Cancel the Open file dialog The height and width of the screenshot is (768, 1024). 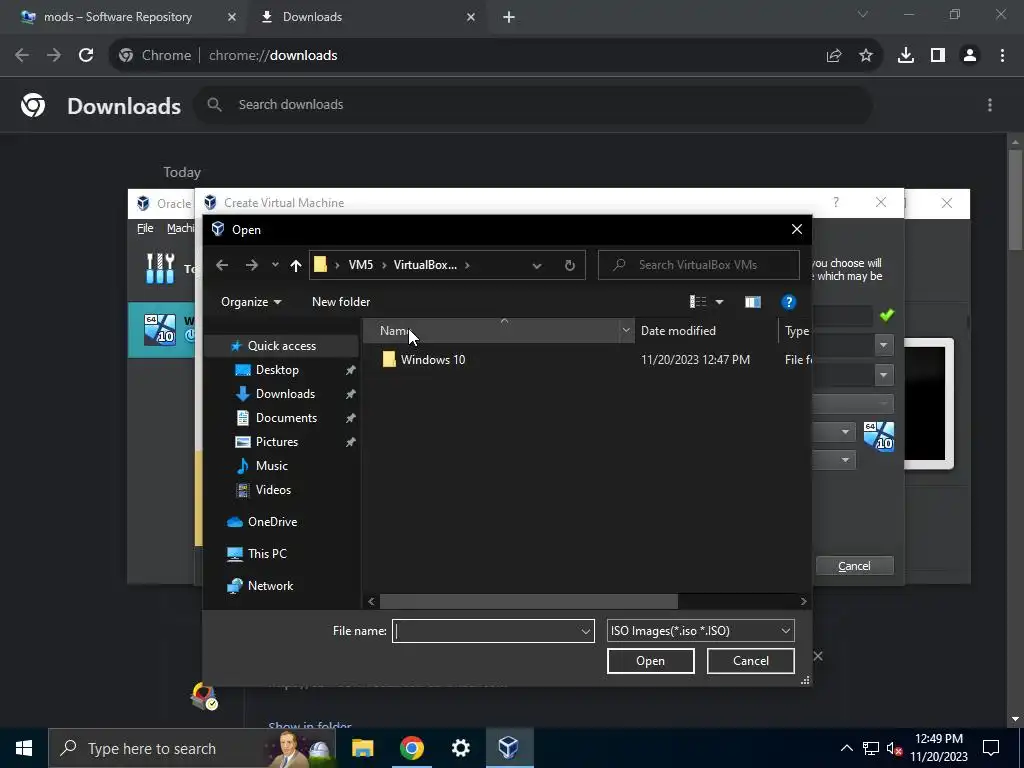point(750,661)
